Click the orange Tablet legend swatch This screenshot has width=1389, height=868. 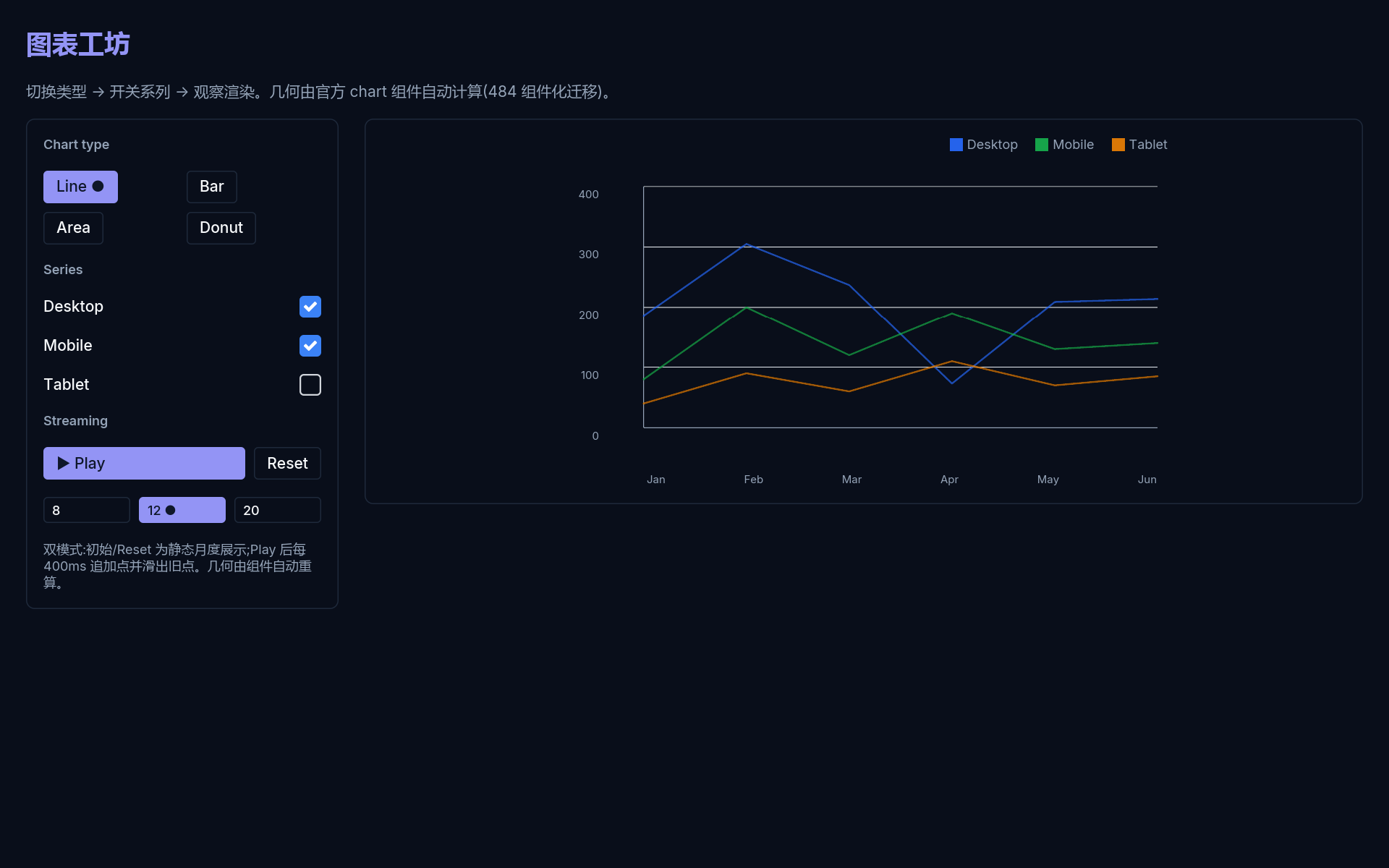point(1118,145)
